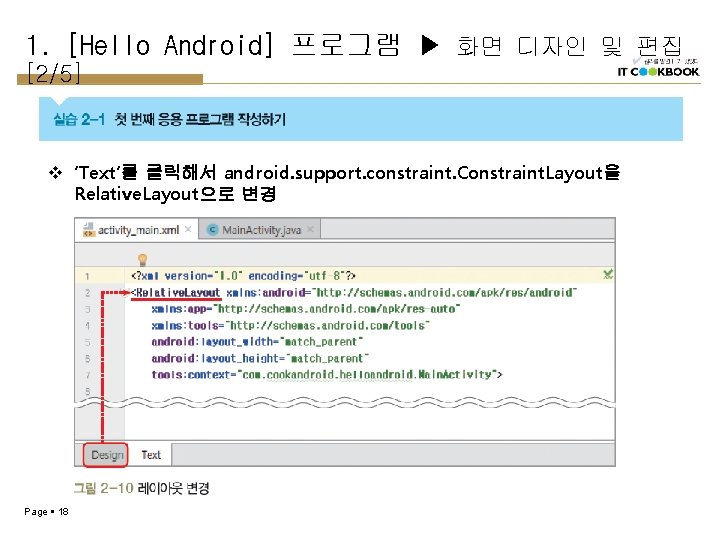Close the MainActivity.java tab

pos(310,229)
